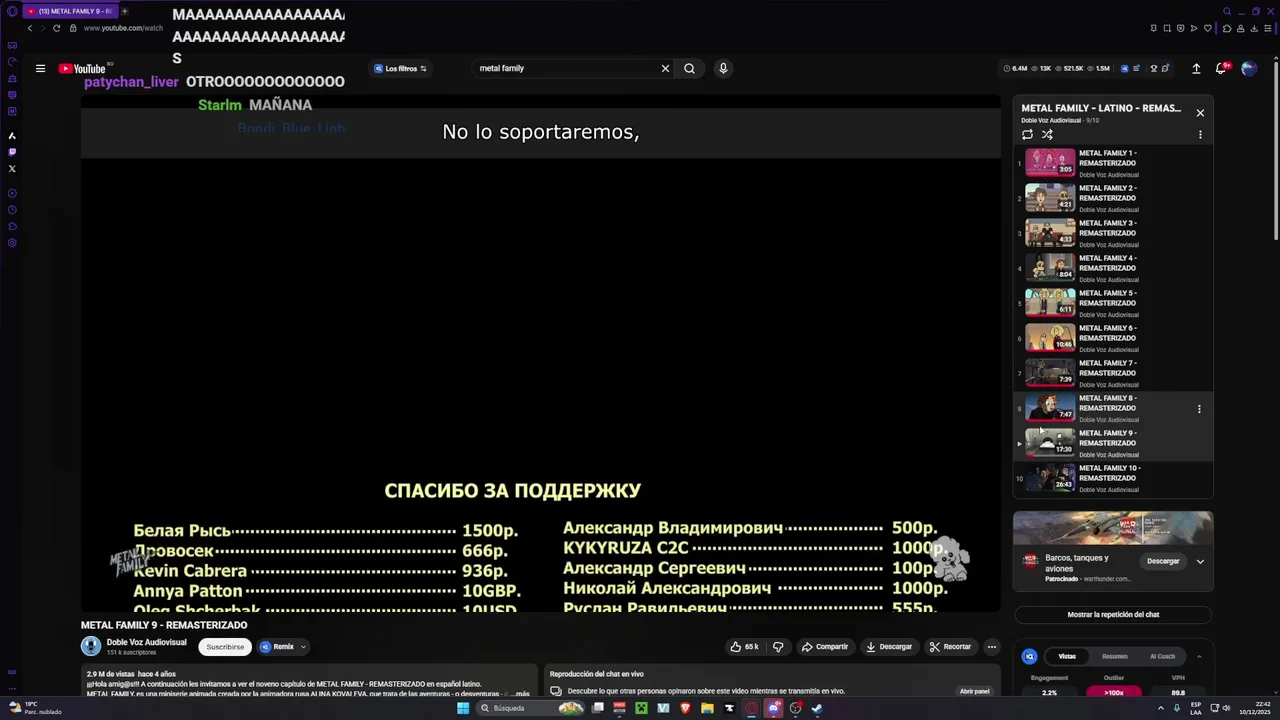Image resolution: width=1280 pixels, height=720 pixels.
Task: Click the heart bookmark icon in toolbar
Action: (x=1207, y=28)
